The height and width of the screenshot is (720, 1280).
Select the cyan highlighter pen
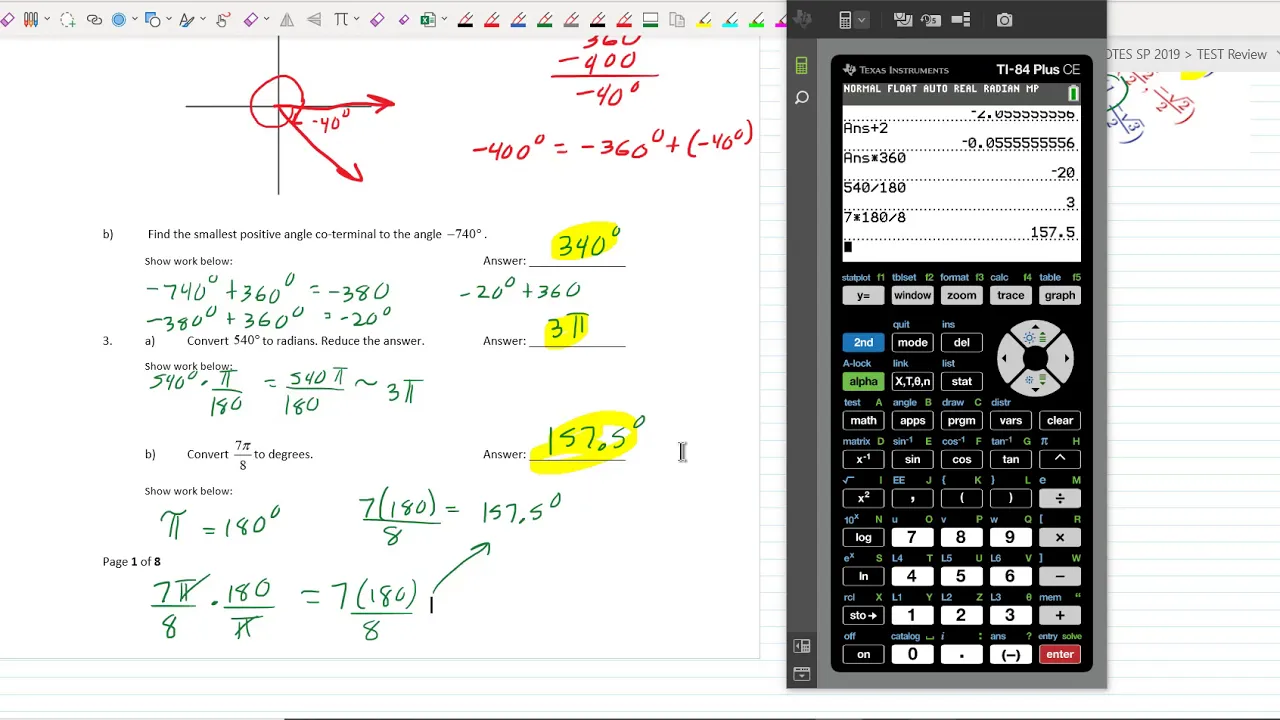pyautogui.click(x=730, y=19)
